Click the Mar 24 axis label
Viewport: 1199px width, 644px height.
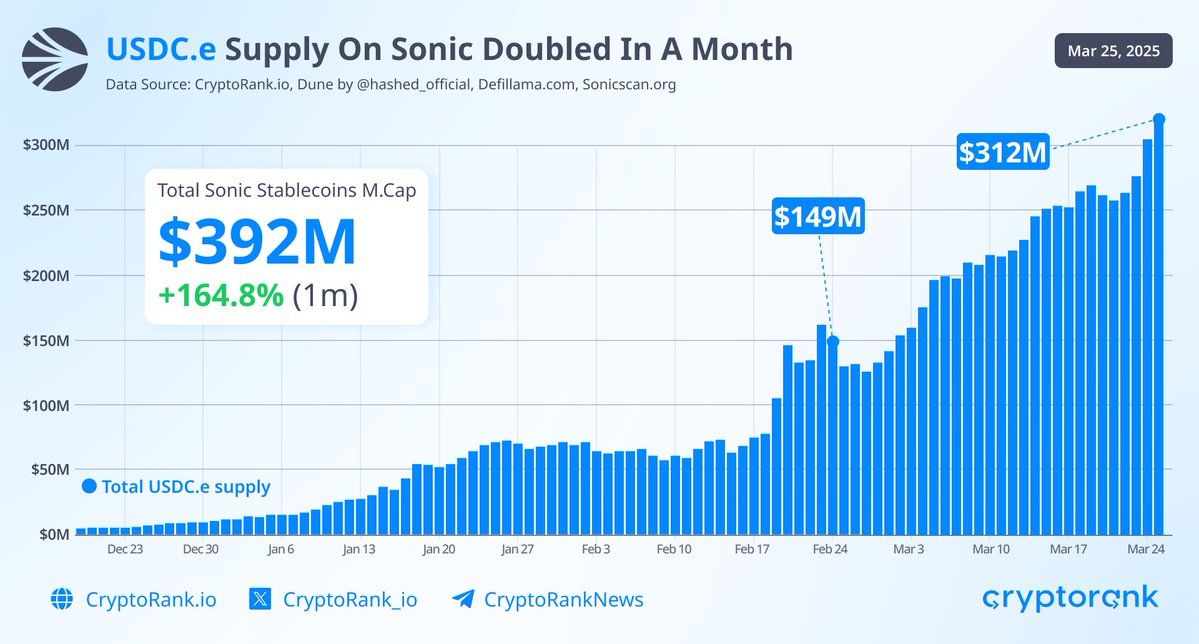[x=1145, y=549]
